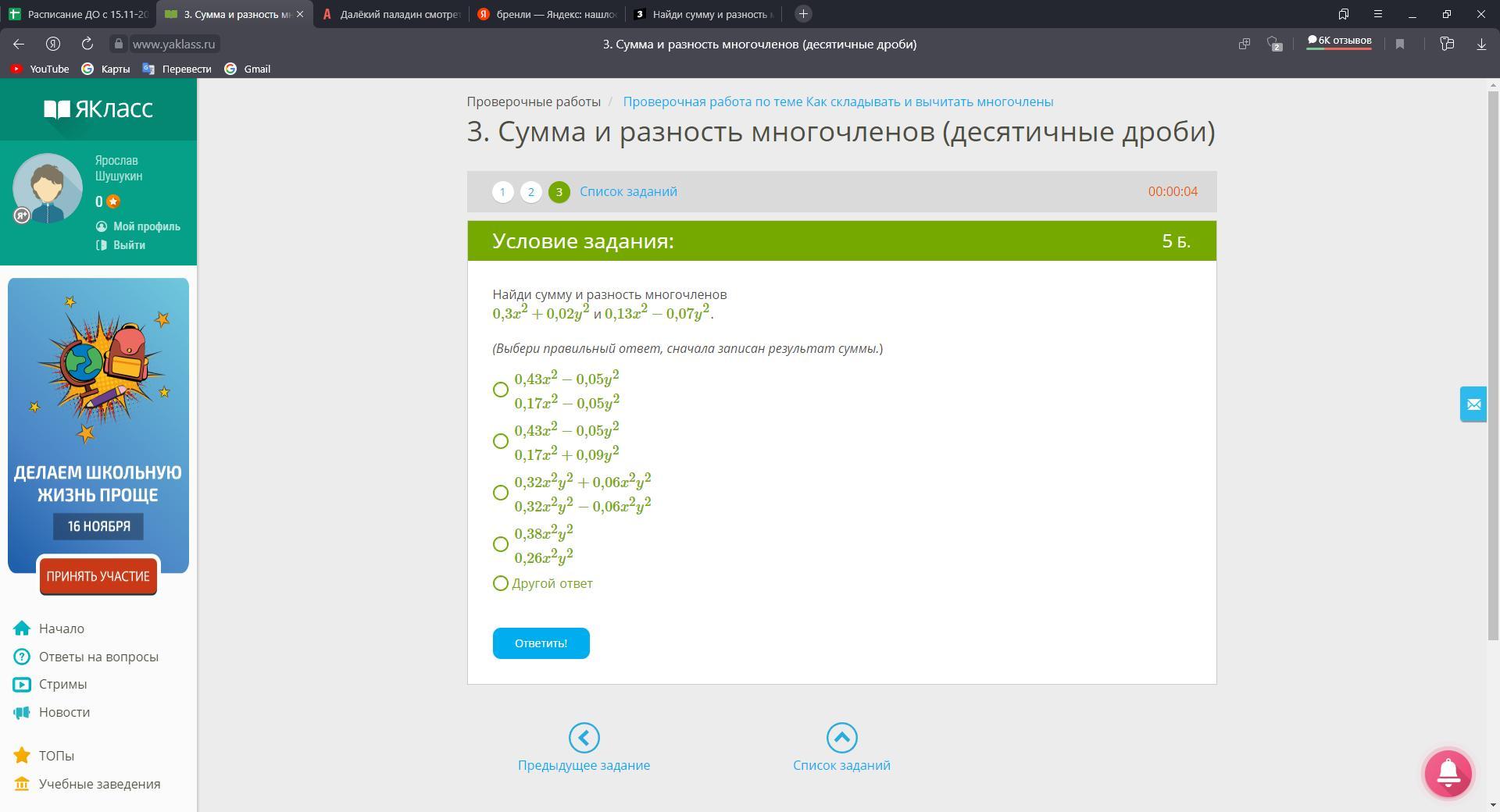The image size is (1500, 812).
Task: Click Предыдущее задание link text
Action: [x=584, y=766]
